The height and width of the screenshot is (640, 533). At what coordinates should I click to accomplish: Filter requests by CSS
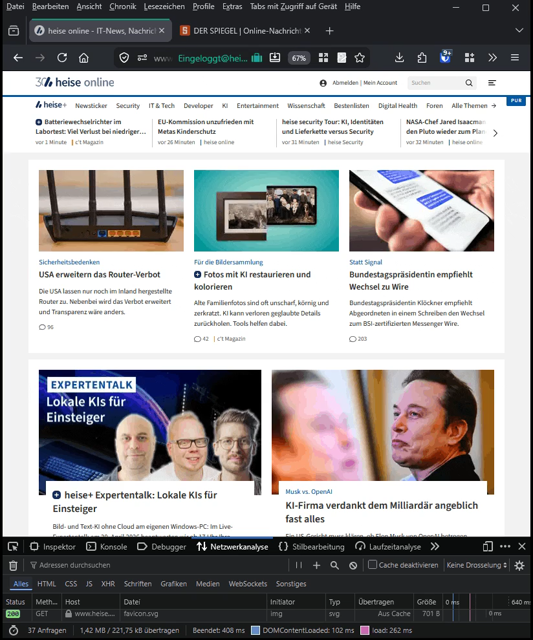pyautogui.click(x=71, y=584)
